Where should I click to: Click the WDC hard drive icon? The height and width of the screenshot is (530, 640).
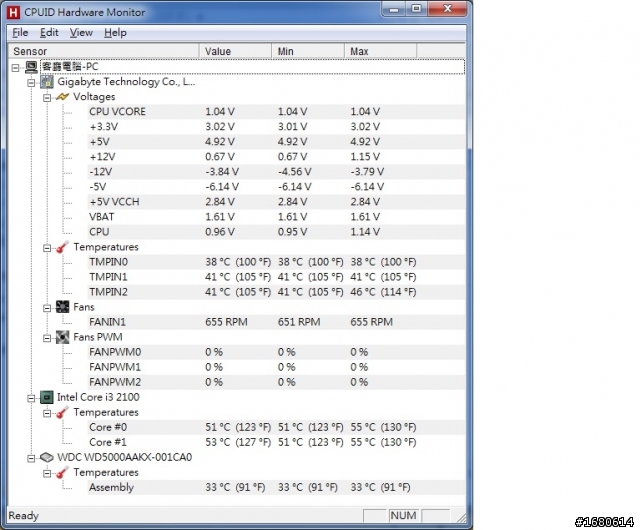point(47,457)
